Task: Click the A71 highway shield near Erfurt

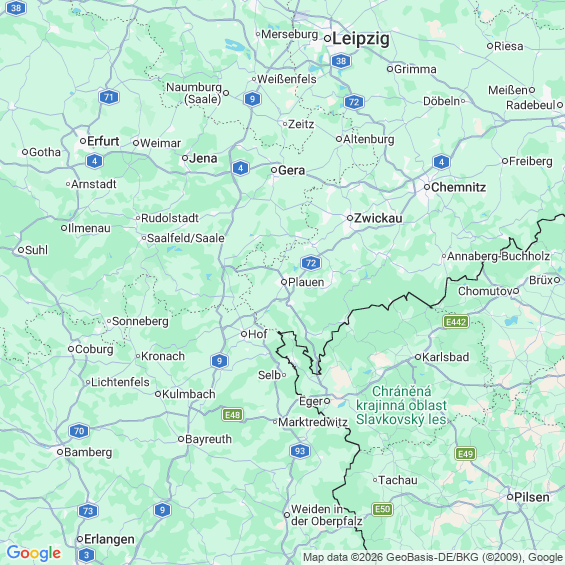Action: 109,97
